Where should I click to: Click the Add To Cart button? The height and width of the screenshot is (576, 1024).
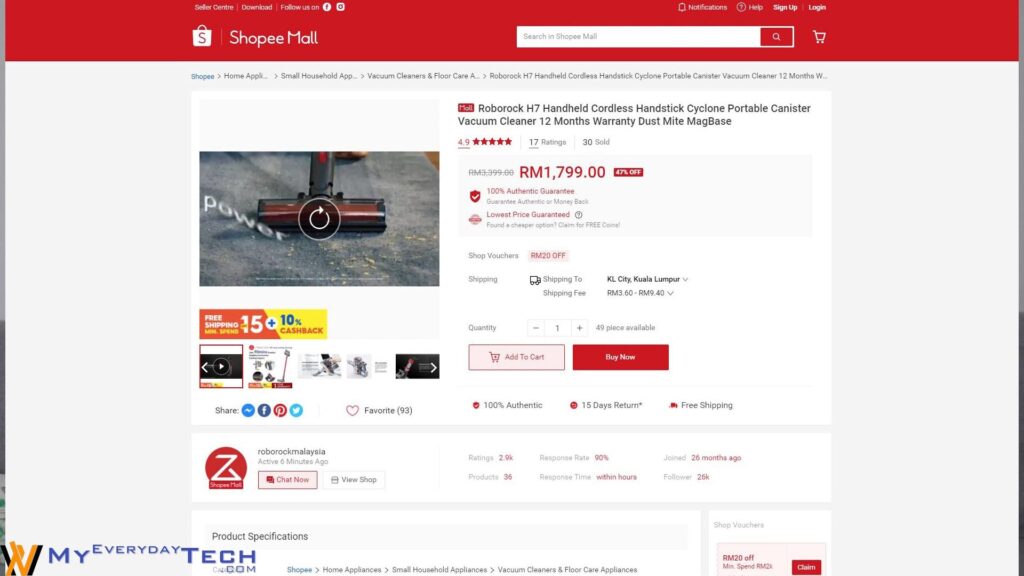coord(517,357)
